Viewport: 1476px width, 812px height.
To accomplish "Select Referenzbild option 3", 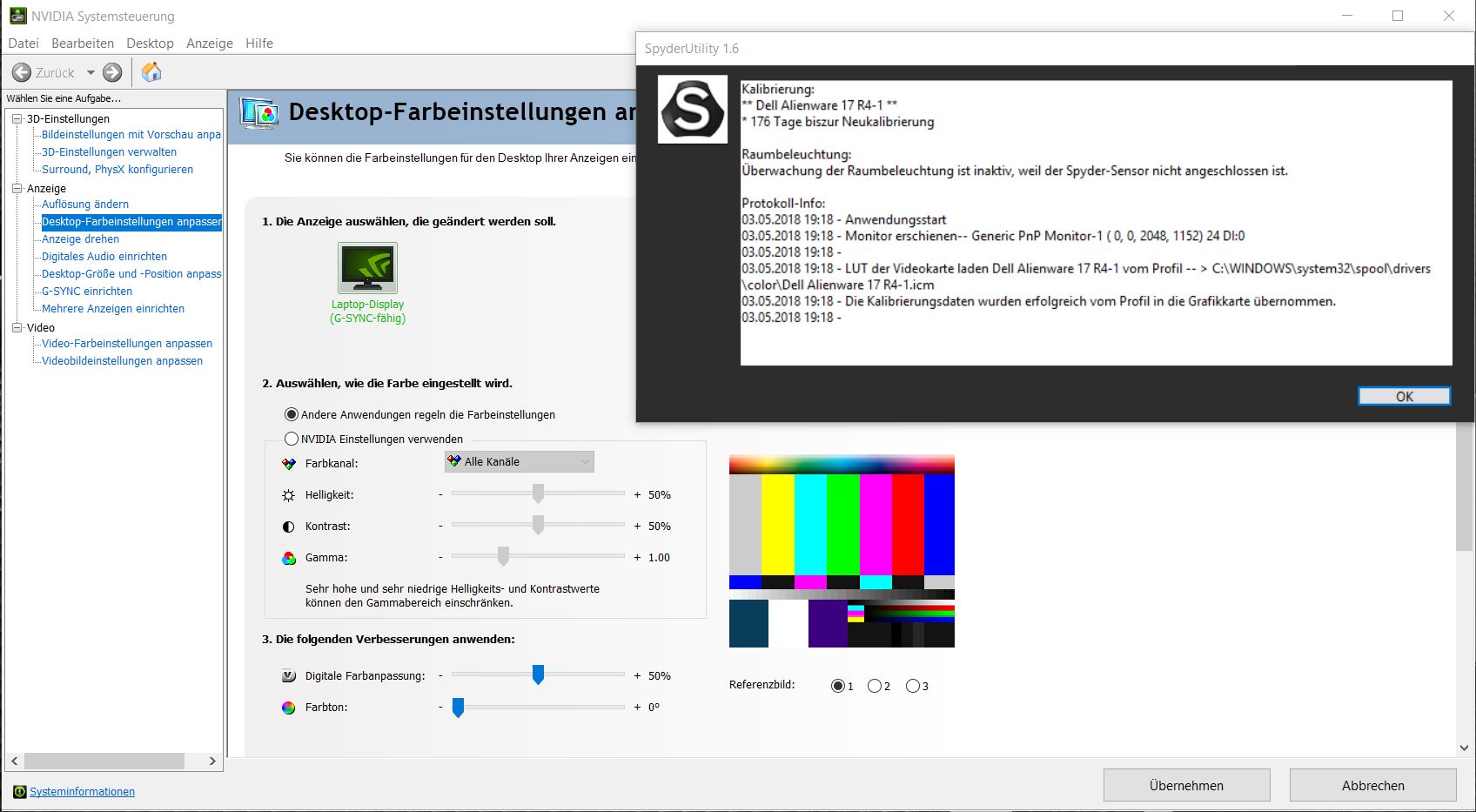I will pos(913,686).
